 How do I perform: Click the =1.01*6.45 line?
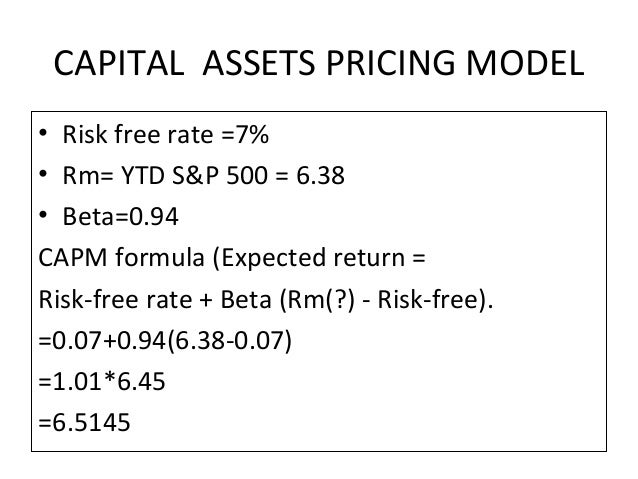pyautogui.click(x=102, y=381)
